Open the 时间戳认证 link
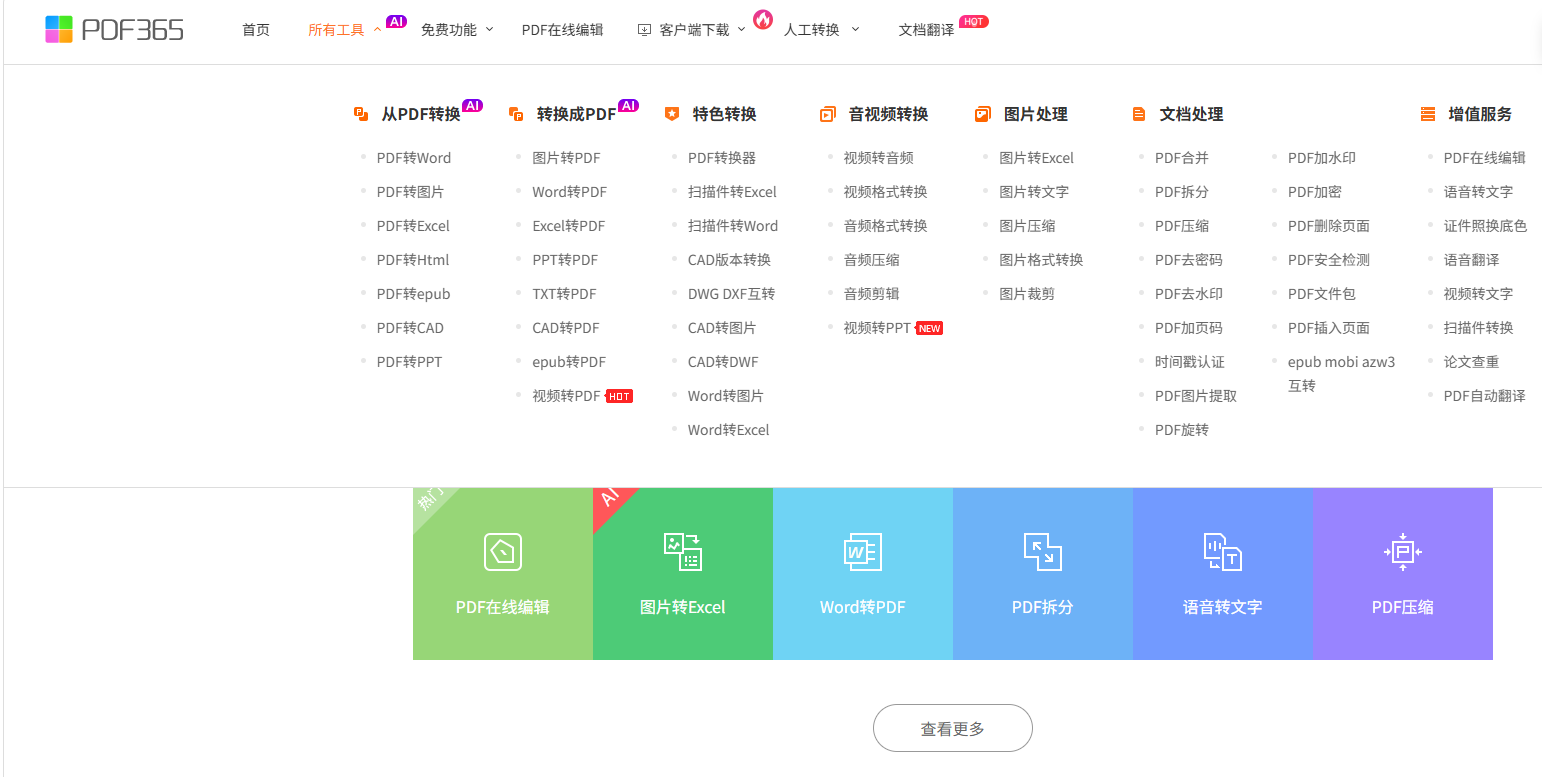Viewport: 1542px width, 777px height. (1190, 362)
